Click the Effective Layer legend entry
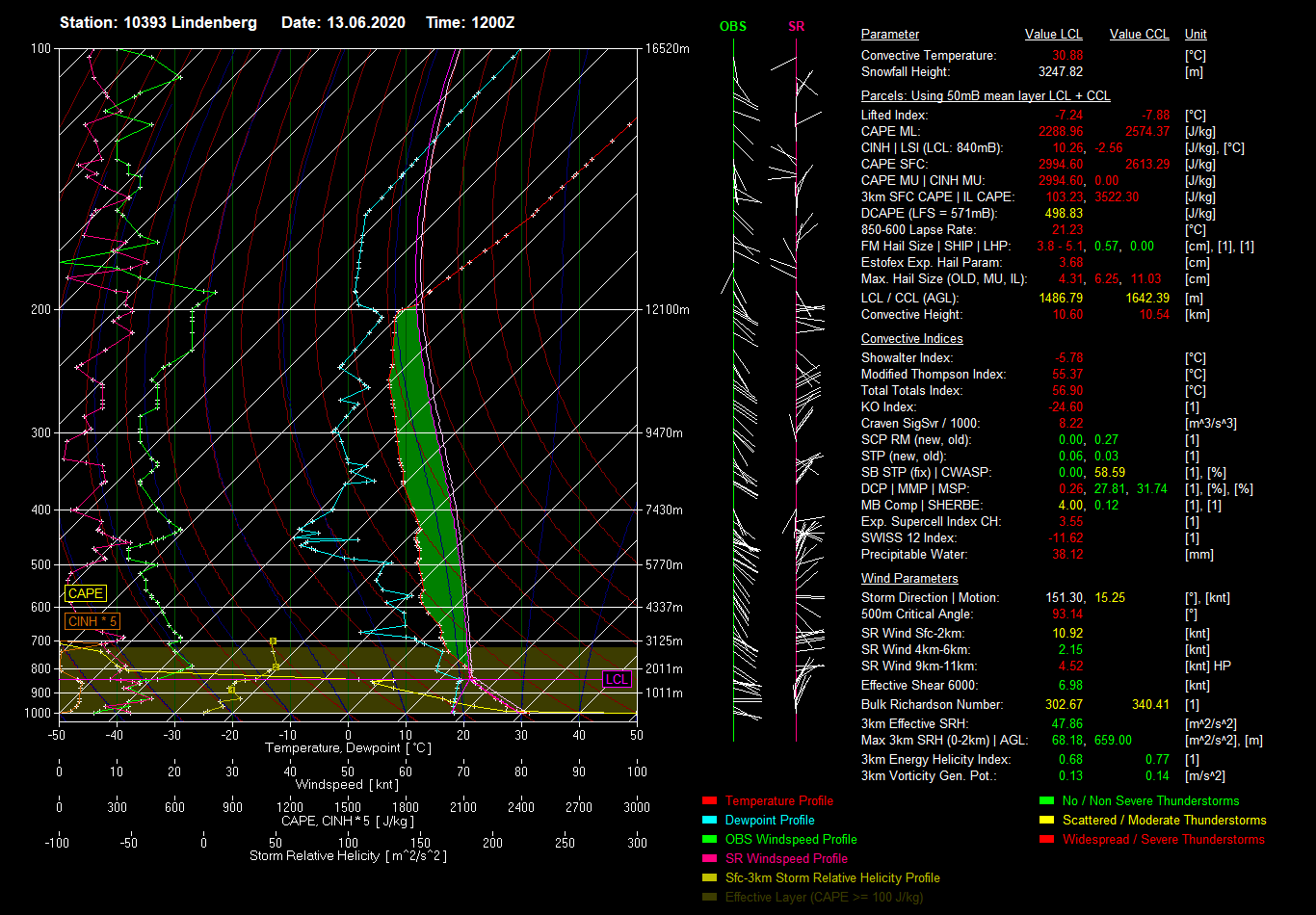 [x=824, y=897]
